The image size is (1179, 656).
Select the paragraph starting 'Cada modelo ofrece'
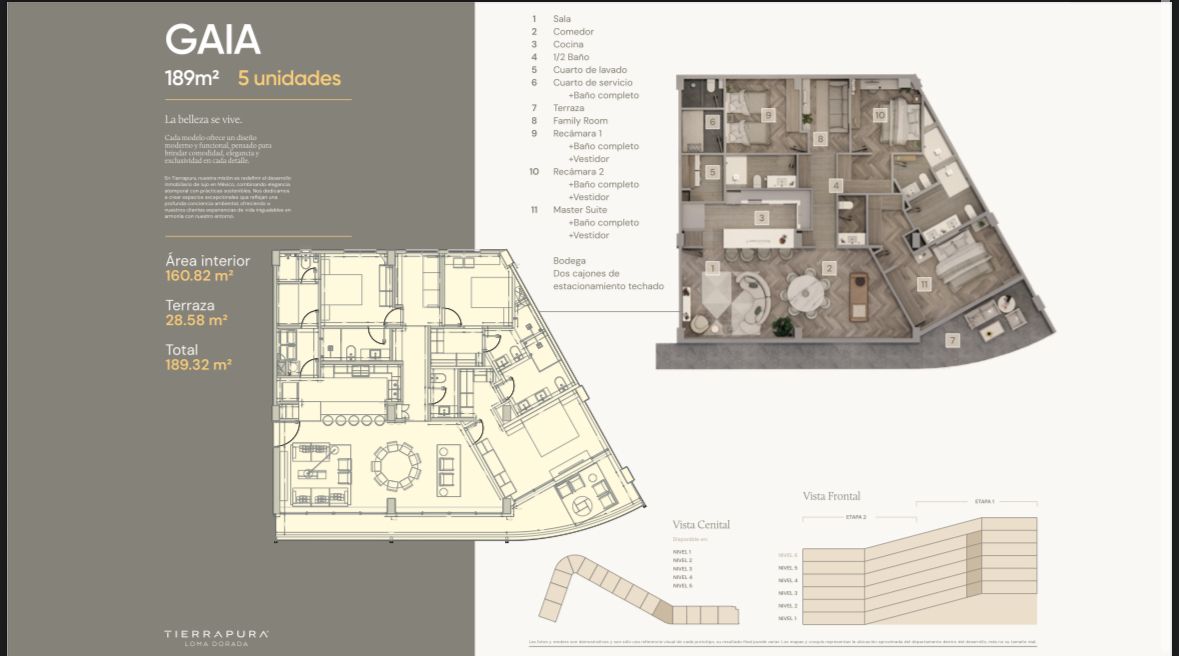pyautogui.click(x=218, y=149)
